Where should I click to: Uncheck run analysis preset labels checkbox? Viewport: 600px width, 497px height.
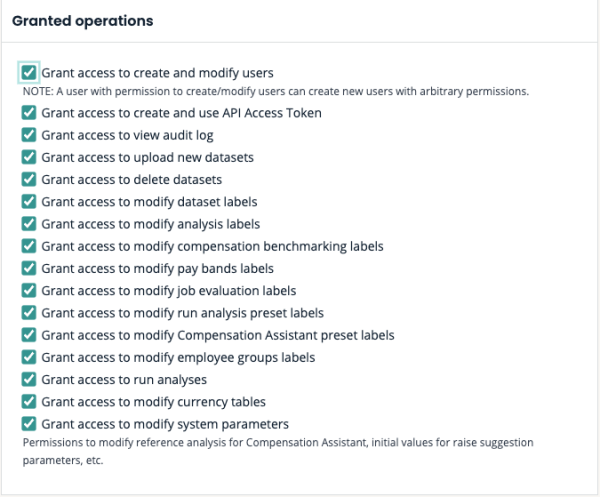point(29,312)
